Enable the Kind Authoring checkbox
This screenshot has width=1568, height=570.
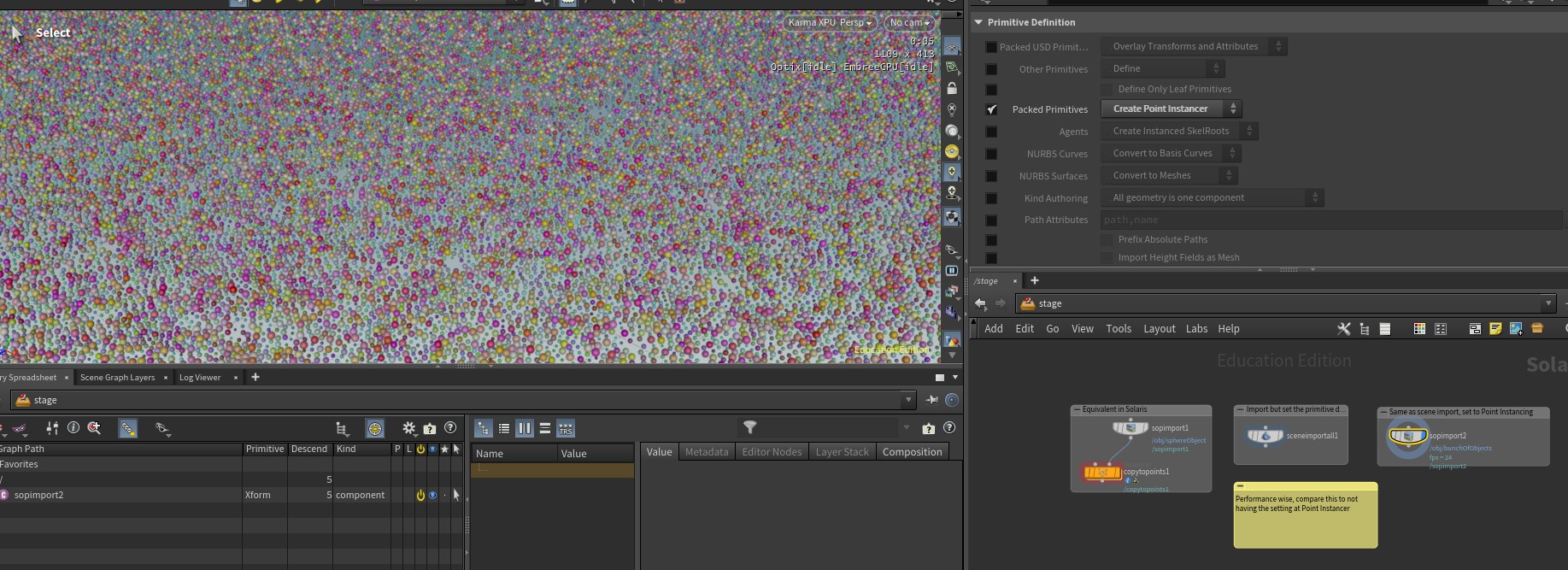tap(991, 198)
